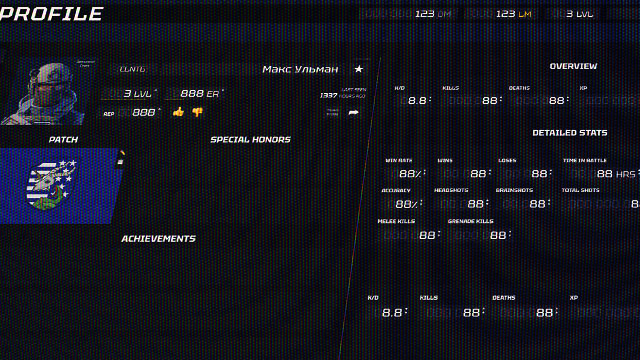
Task: Click the small square icon beside the patch
Action: coord(120,162)
